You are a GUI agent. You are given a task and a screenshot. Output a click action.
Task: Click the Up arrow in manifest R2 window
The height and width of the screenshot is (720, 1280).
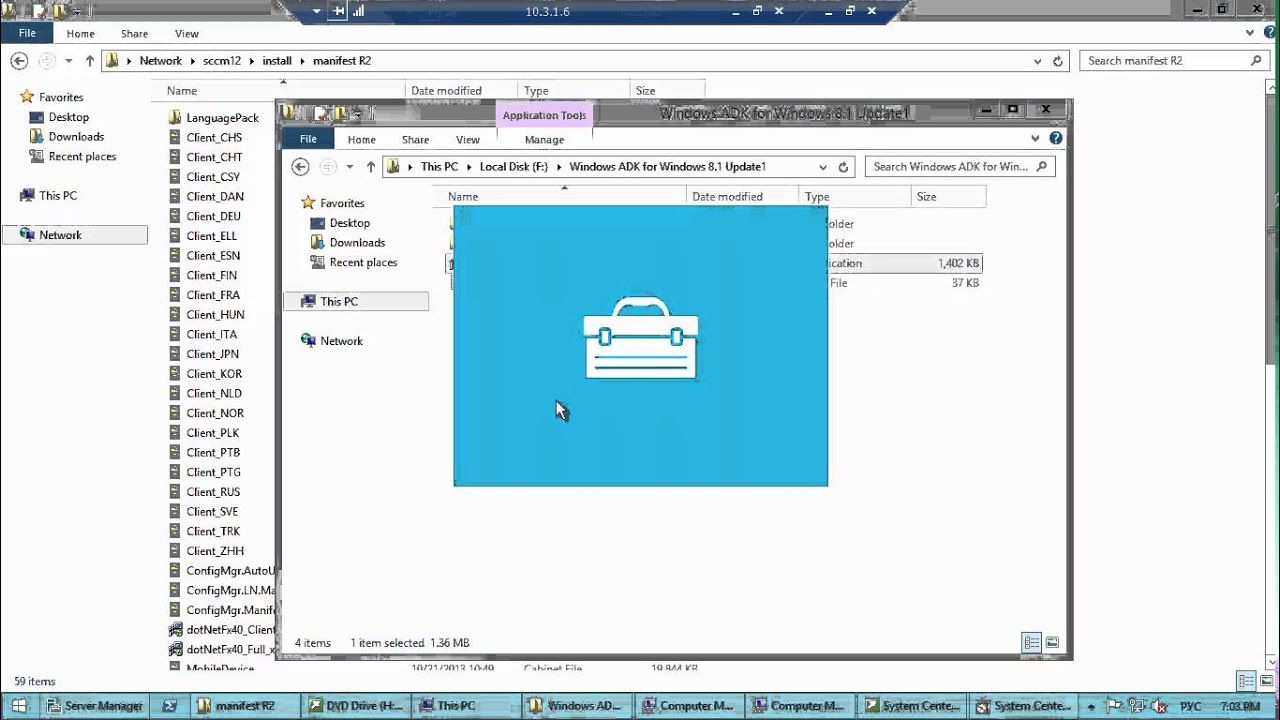pos(89,61)
